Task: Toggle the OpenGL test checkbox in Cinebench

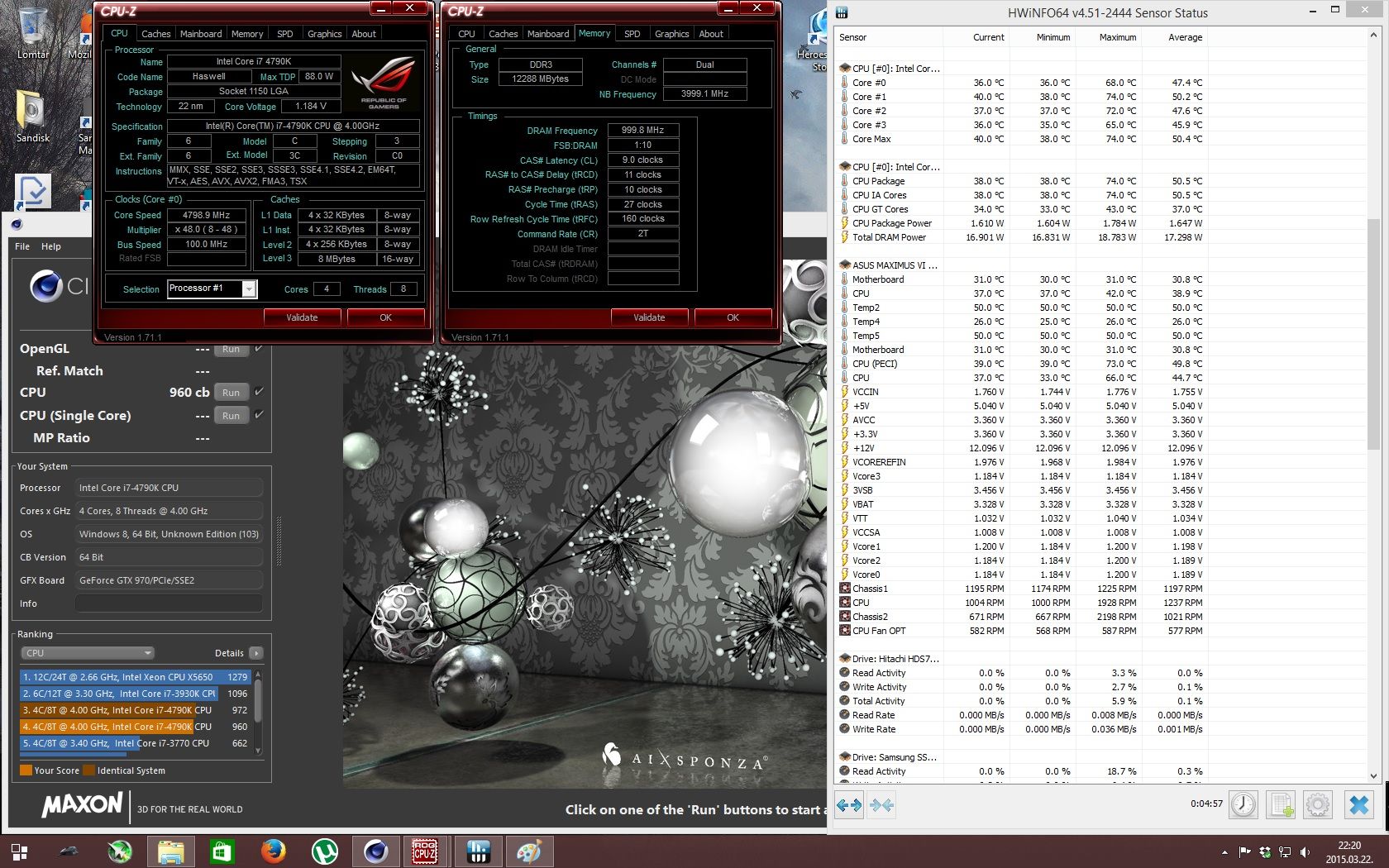Action: (x=259, y=348)
